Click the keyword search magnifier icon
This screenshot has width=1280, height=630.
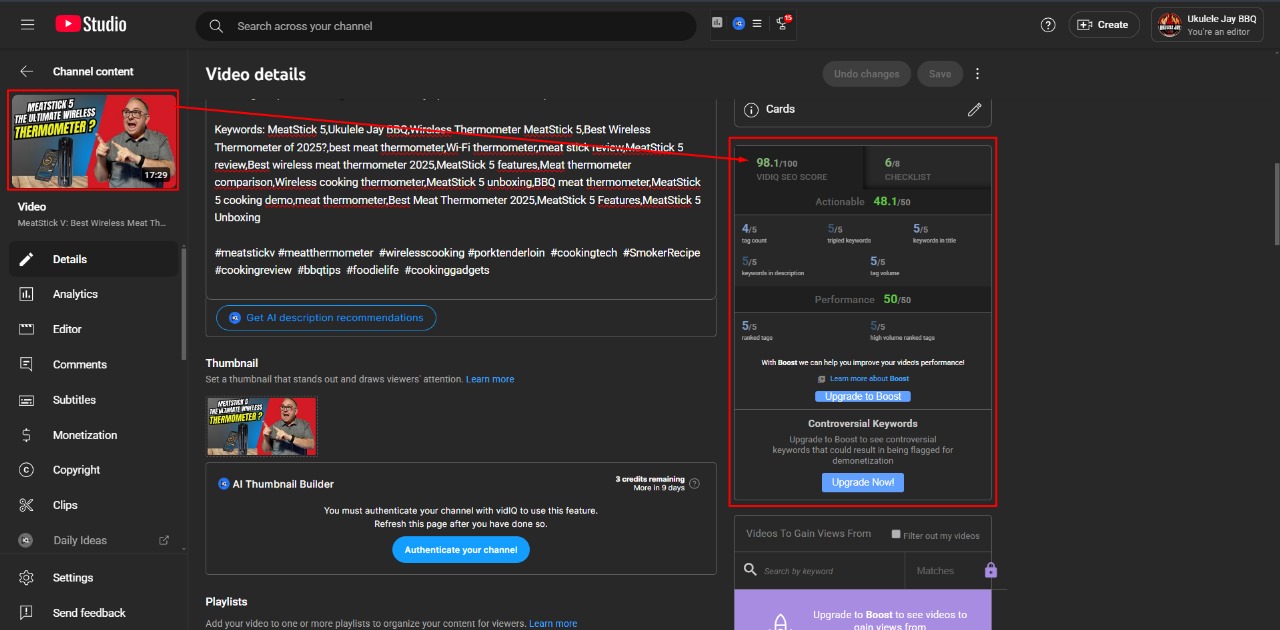750,570
